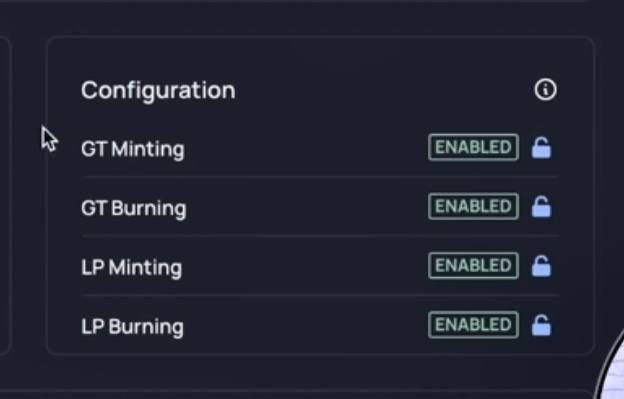Viewport: 624px width, 399px height.
Task: Click the divider line below LP Minting
Action: click(x=320, y=295)
